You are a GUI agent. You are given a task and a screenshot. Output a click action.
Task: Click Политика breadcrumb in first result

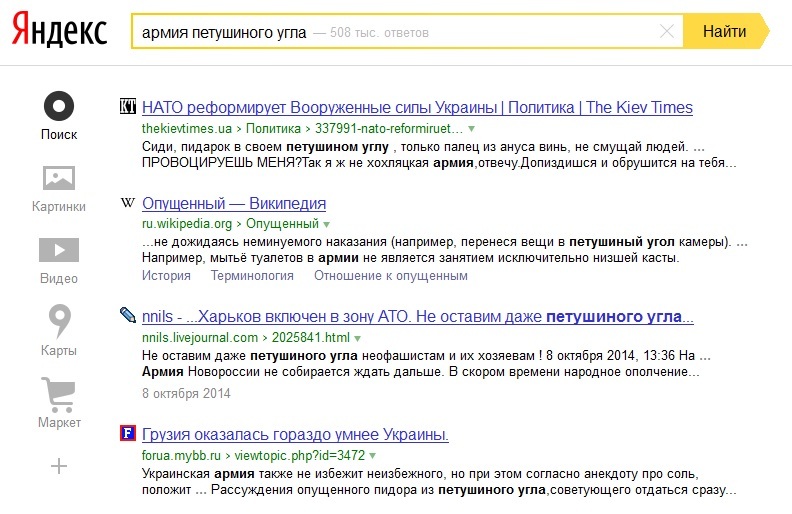[x=273, y=129]
